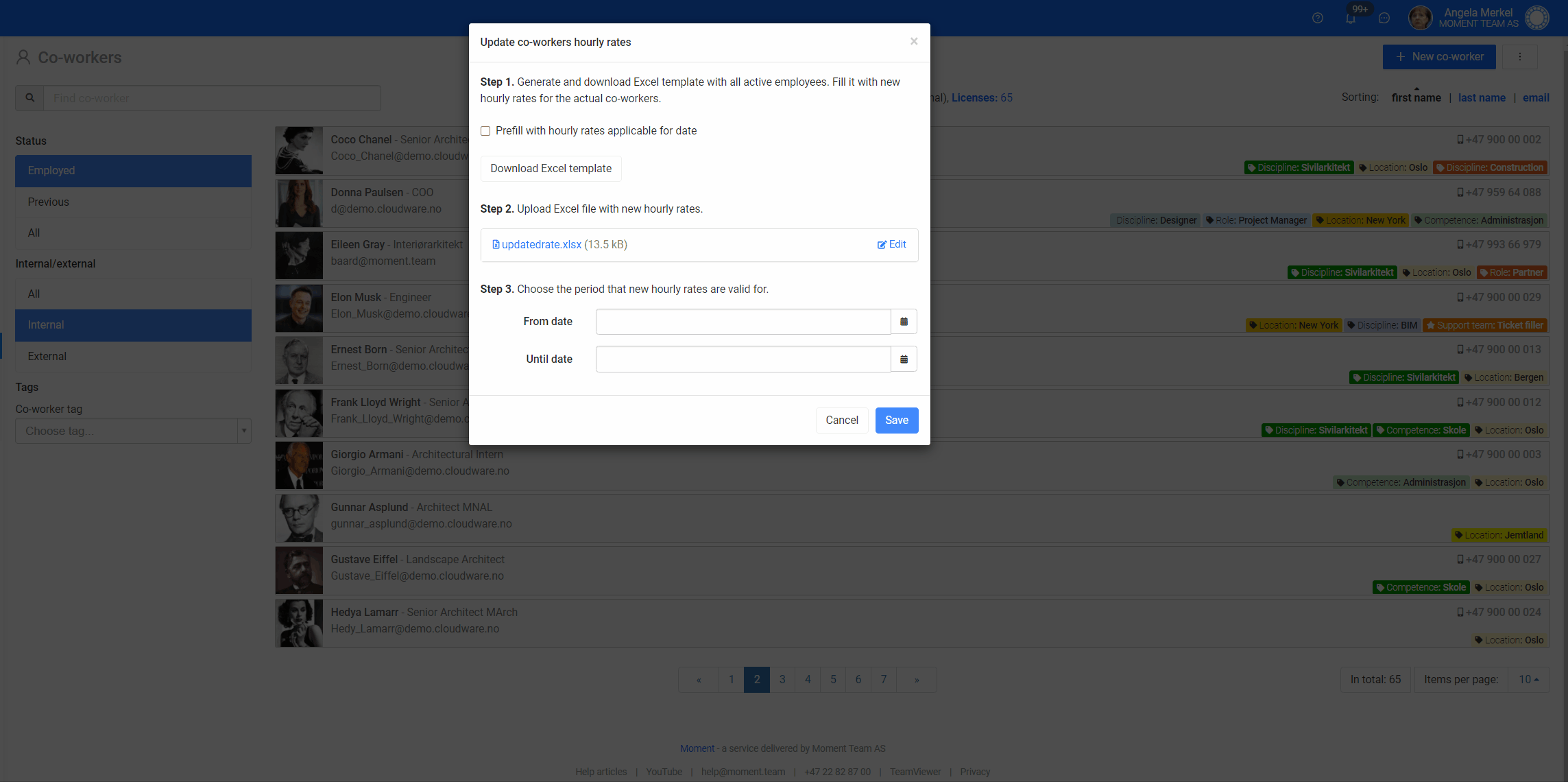
Task: Open the chat bubble icon
Action: pos(1384,19)
